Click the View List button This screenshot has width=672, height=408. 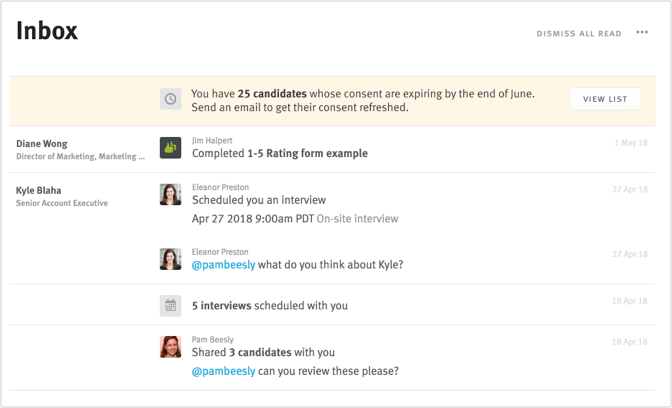point(605,99)
